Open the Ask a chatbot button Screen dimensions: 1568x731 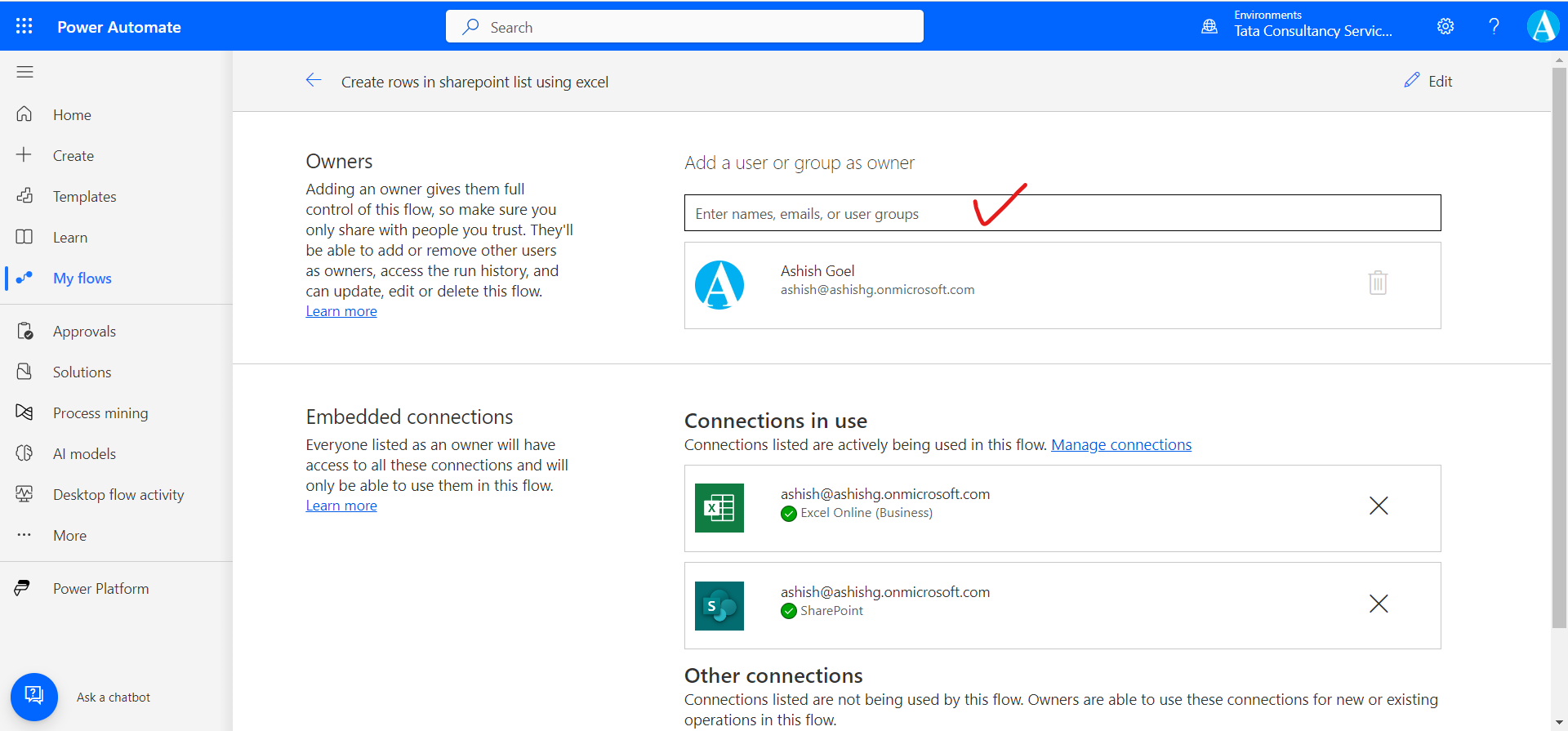(34, 696)
